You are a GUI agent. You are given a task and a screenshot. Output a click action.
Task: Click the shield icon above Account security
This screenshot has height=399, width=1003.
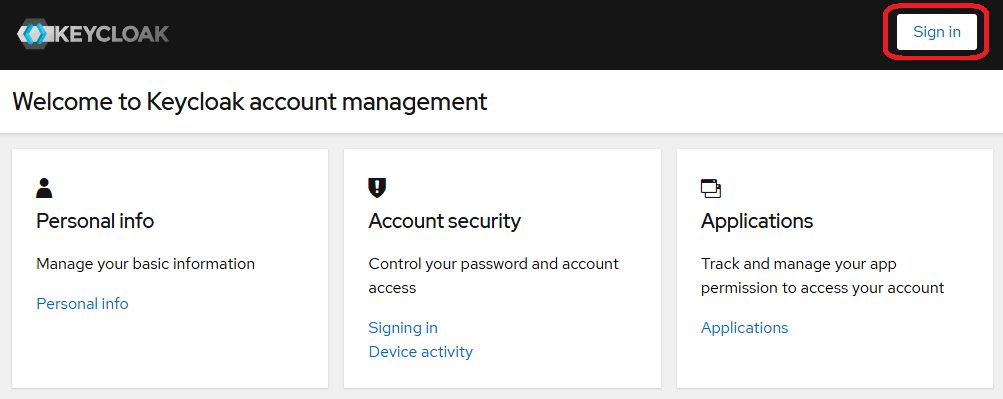[x=377, y=188]
